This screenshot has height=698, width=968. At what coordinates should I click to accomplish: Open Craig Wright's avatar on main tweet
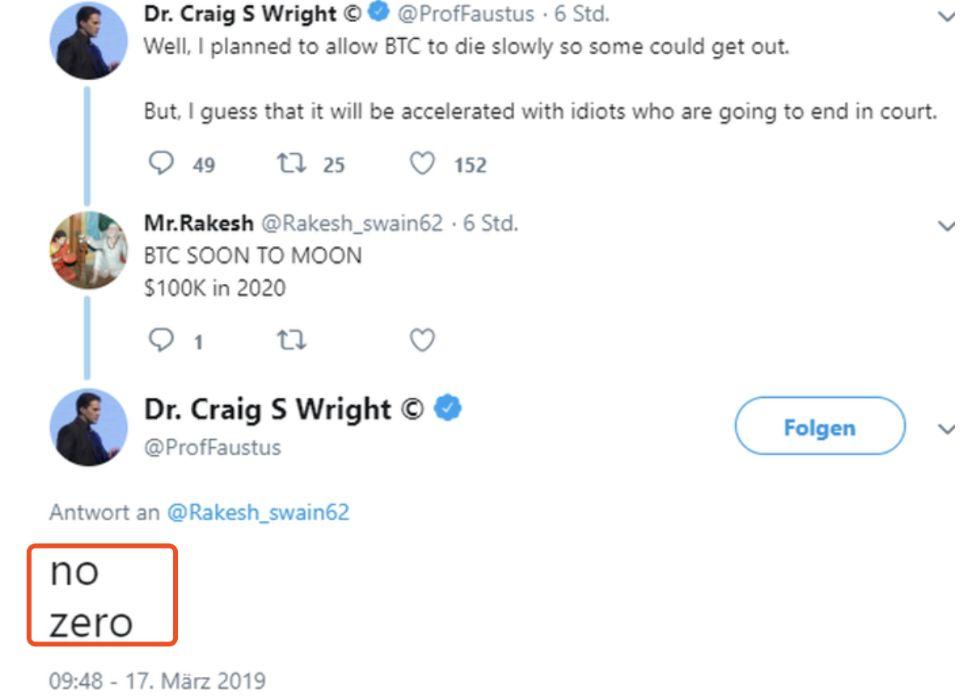click(88, 427)
